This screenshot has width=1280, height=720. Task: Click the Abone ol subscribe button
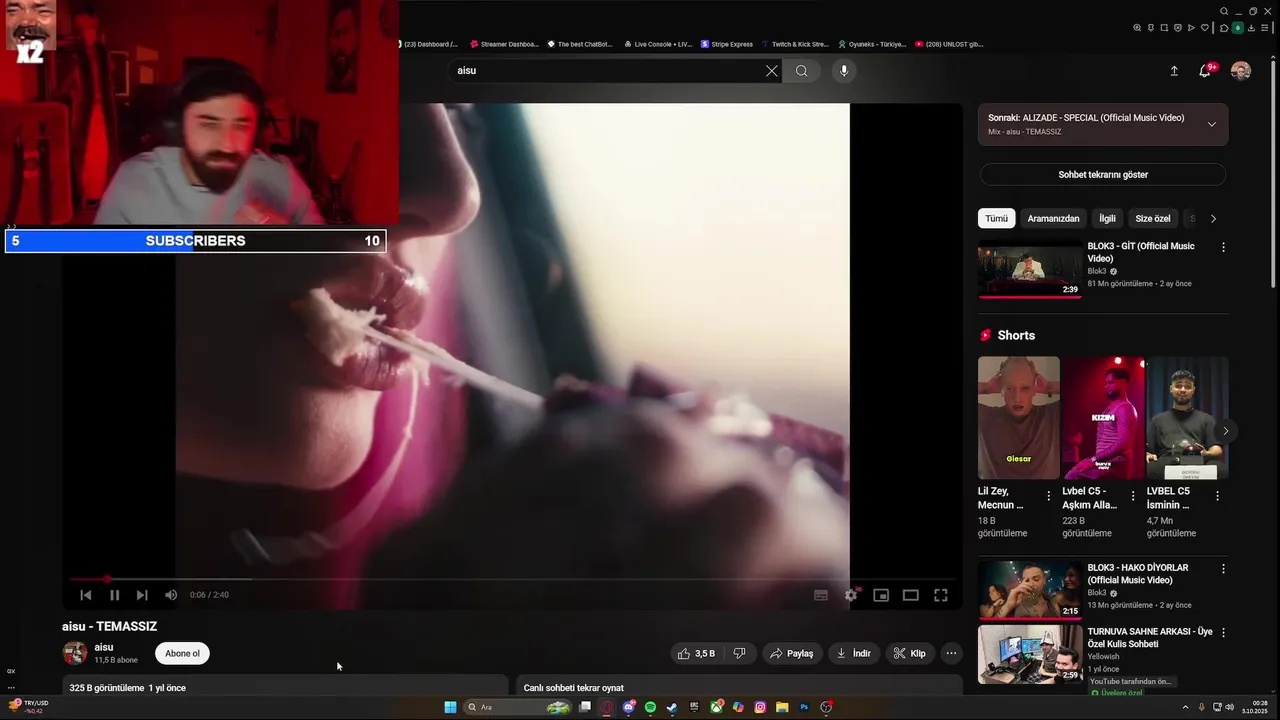tap(182, 654)
